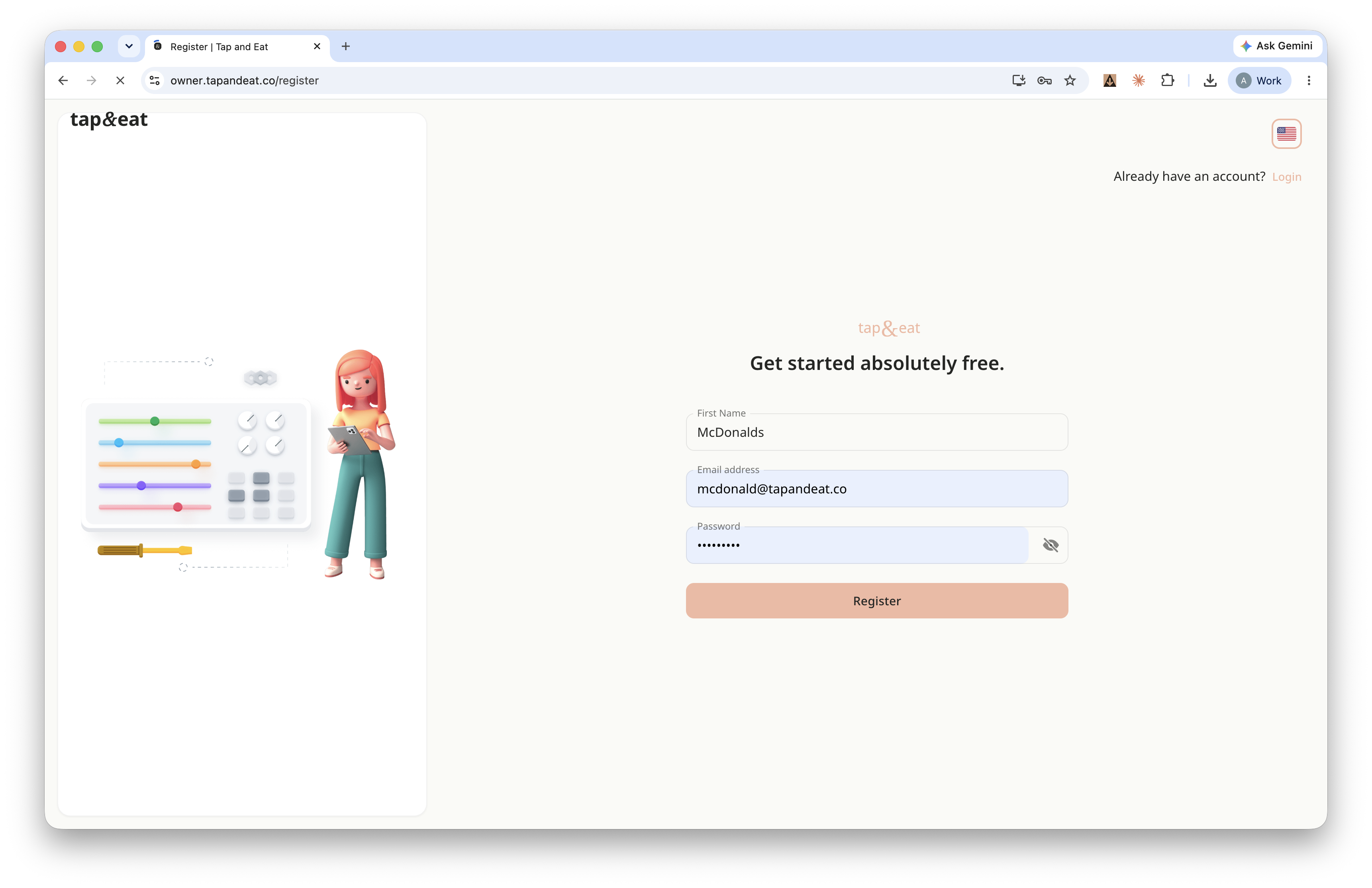Image resolution: width=1372 pixels, height=888 pixels.
Task: Click the Email address field
Action: point(876,489)
